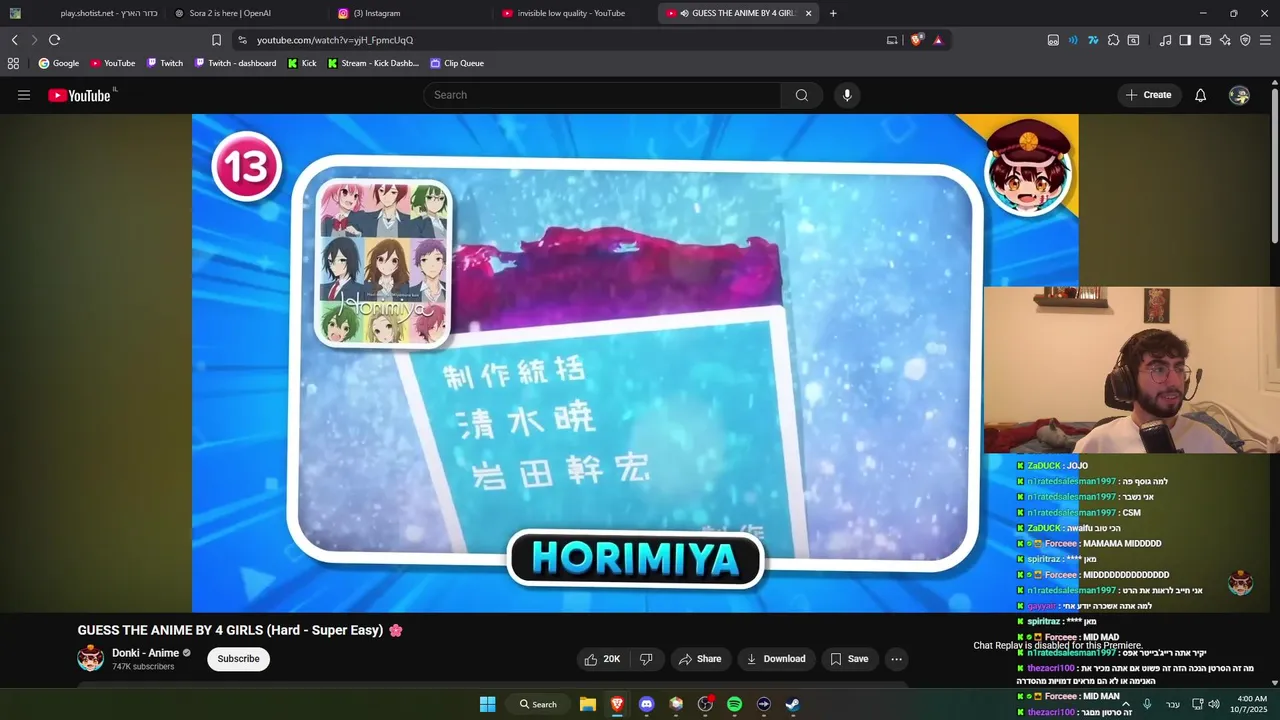Image resolution: width=1280 pixels, height=720 pixels.
Task: Open Brave VPN shield icon
Action: pyautogui.click(x=1245, y=40)
